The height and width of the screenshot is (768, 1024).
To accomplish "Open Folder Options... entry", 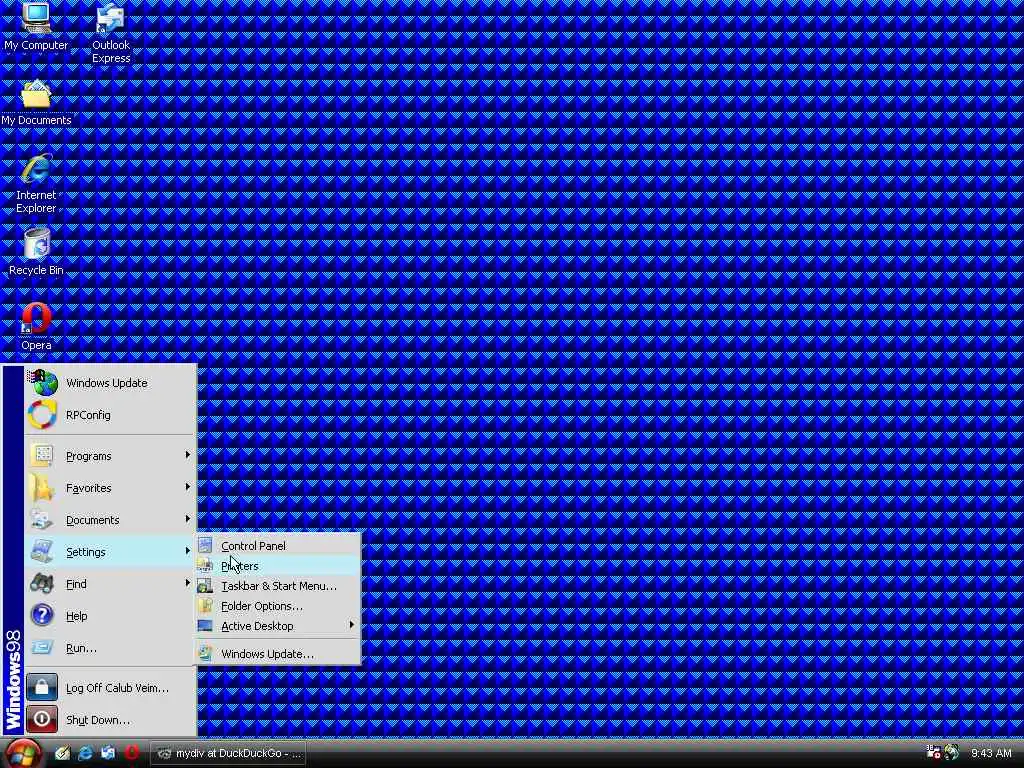I will click(x=278, y=606).
